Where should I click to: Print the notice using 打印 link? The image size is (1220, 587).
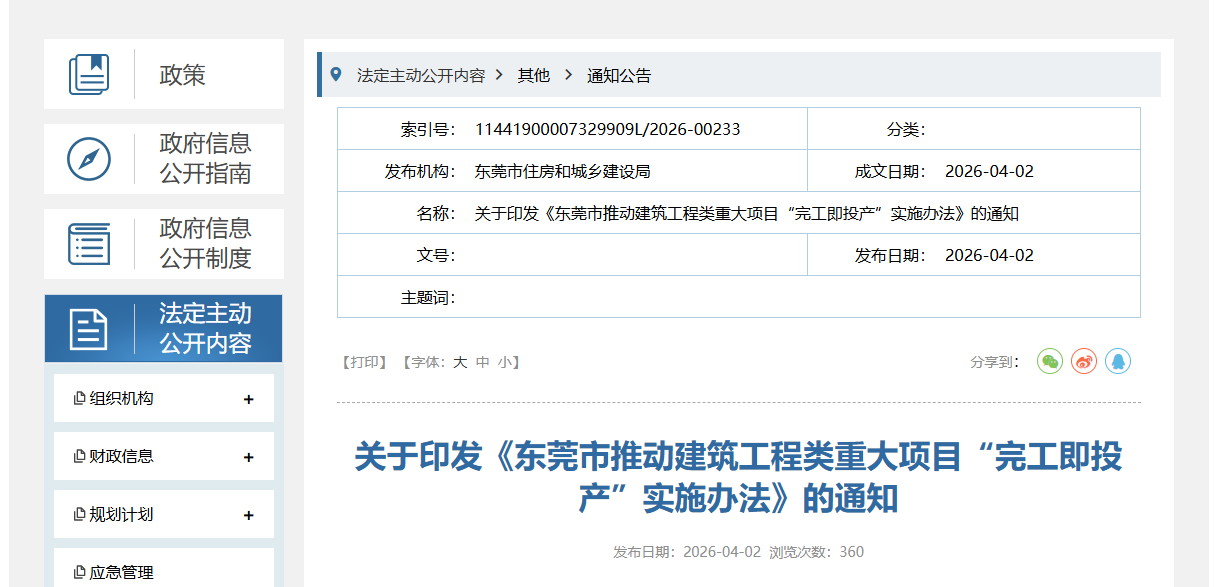click(364, 362)
